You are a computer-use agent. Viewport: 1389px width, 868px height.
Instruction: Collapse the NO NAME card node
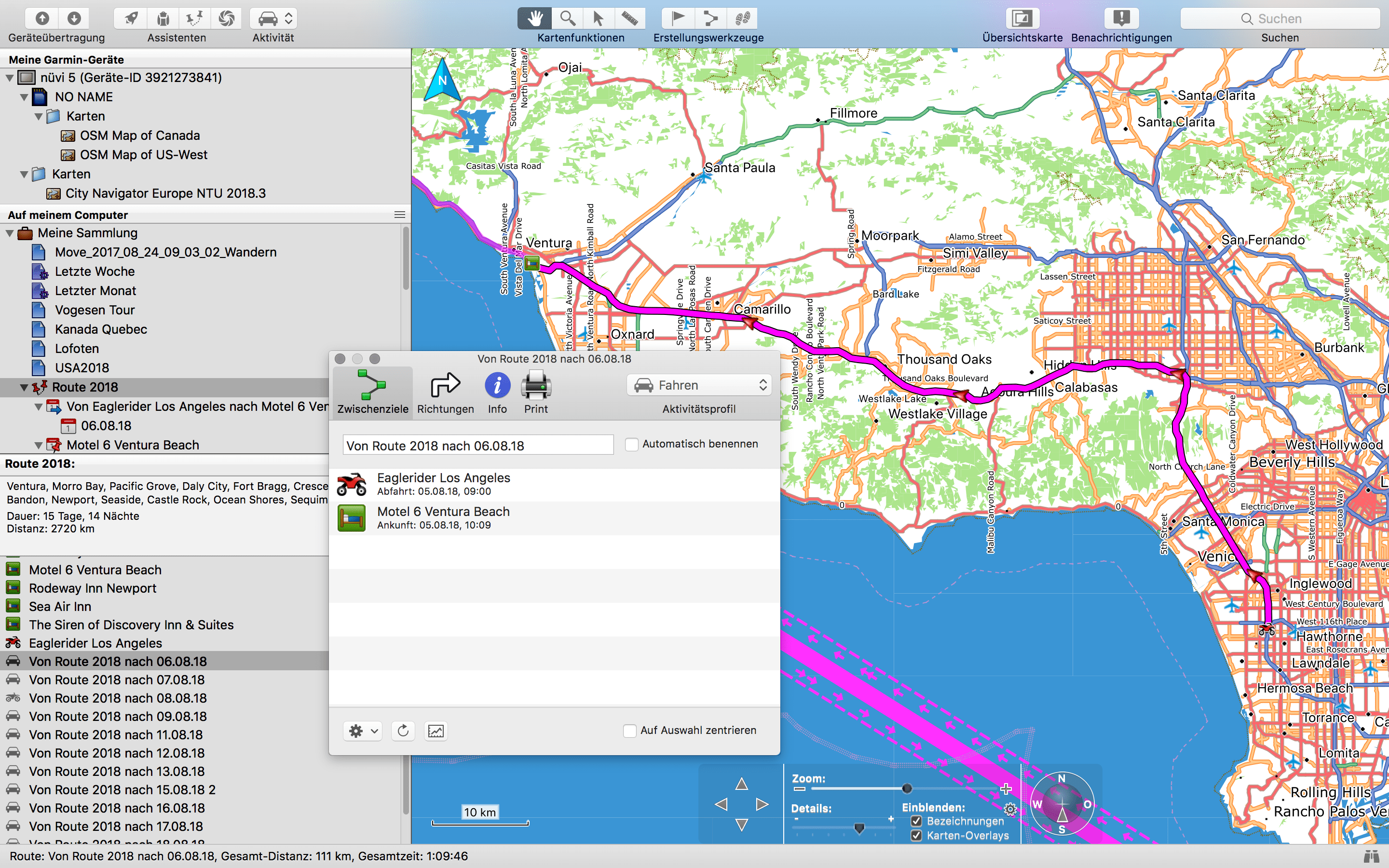pos(24,97)
